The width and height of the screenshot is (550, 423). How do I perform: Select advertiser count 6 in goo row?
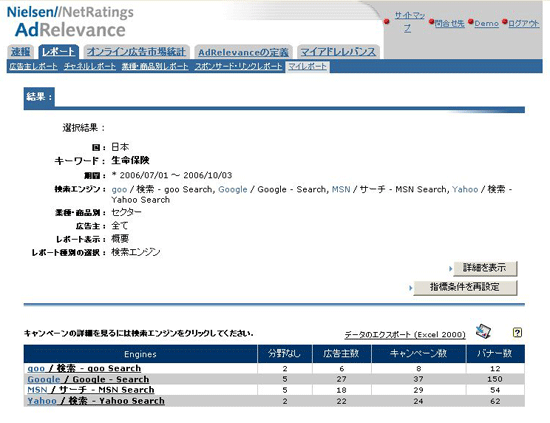342,369
